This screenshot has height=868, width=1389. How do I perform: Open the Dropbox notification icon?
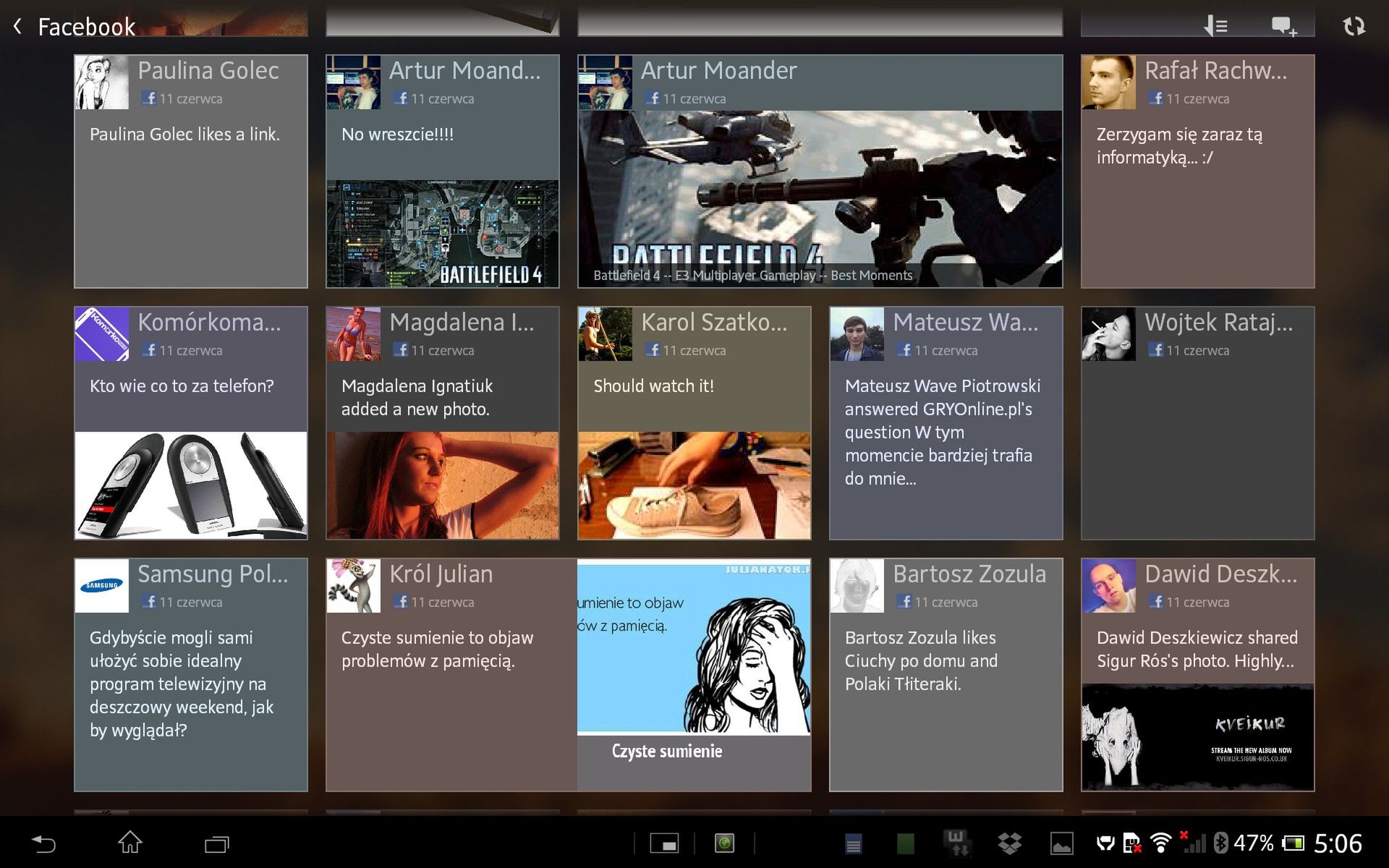click(x=1009, y=843)
